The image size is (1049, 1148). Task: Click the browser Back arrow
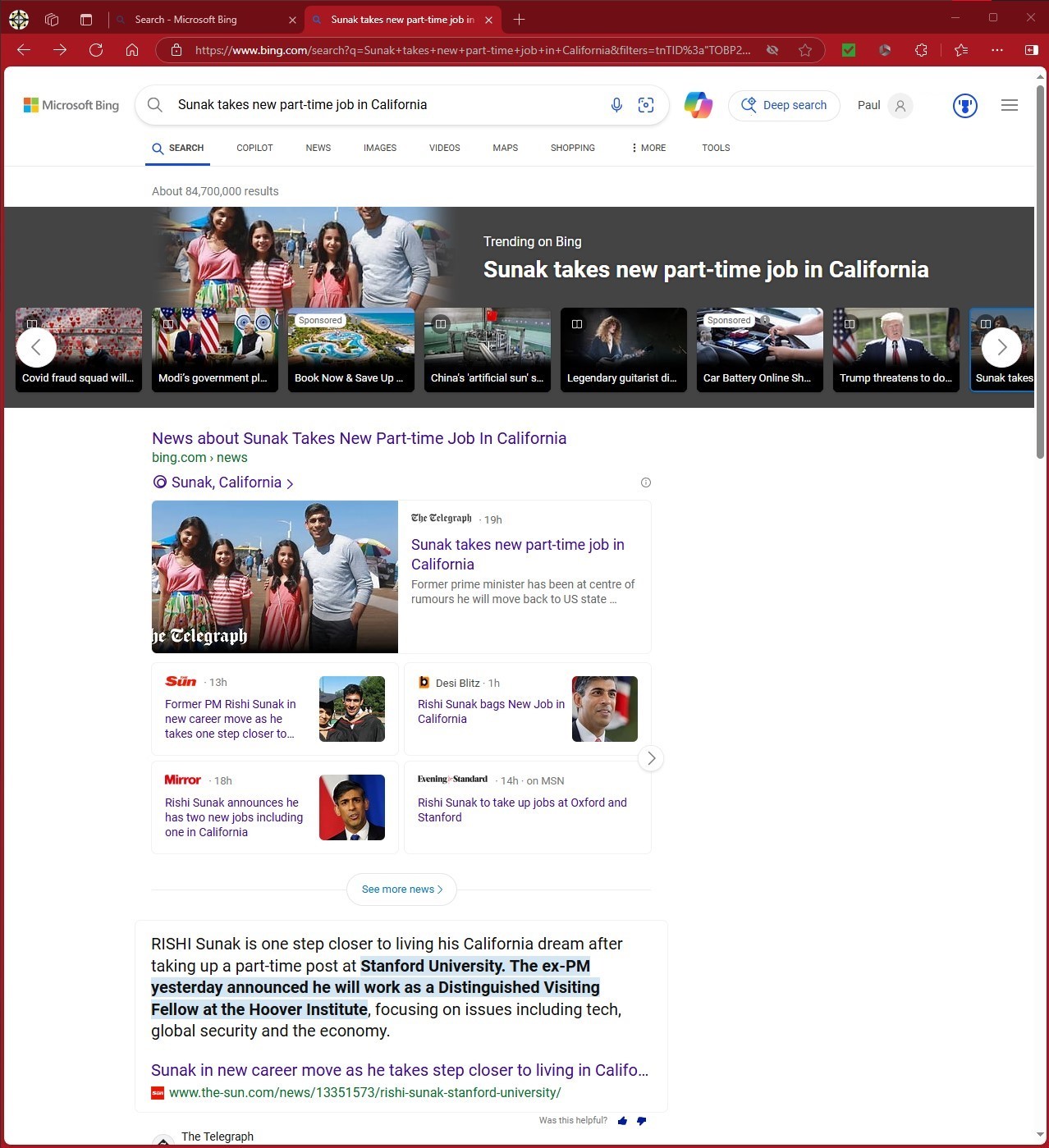[24, 50]
